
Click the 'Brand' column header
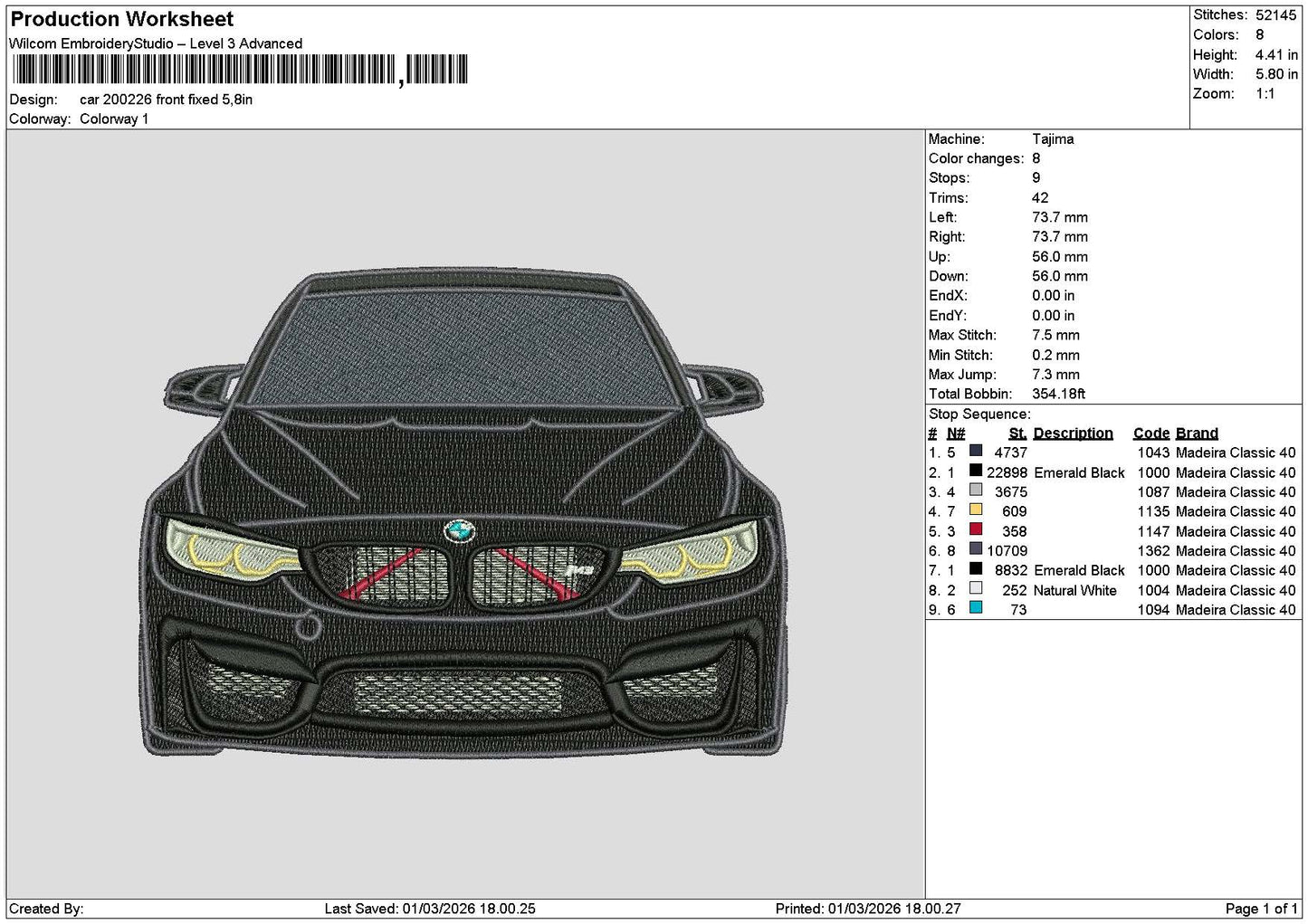pyautogui.click(x=1197, y=433)
